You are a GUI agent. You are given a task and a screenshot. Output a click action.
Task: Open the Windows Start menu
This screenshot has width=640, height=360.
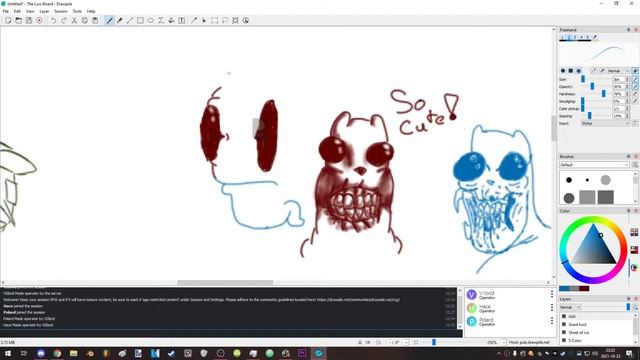pos(7,353)
